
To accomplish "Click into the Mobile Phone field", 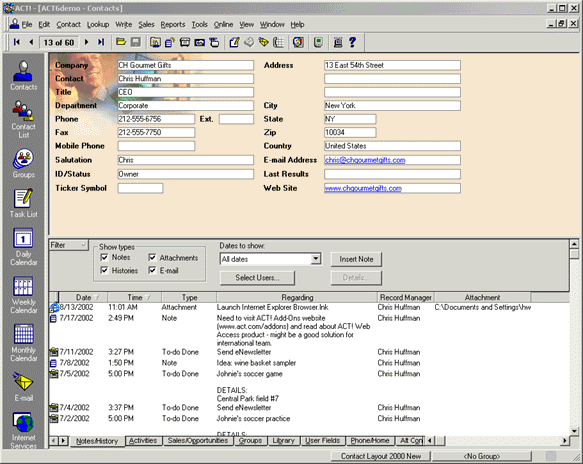I will click(156, 146).
